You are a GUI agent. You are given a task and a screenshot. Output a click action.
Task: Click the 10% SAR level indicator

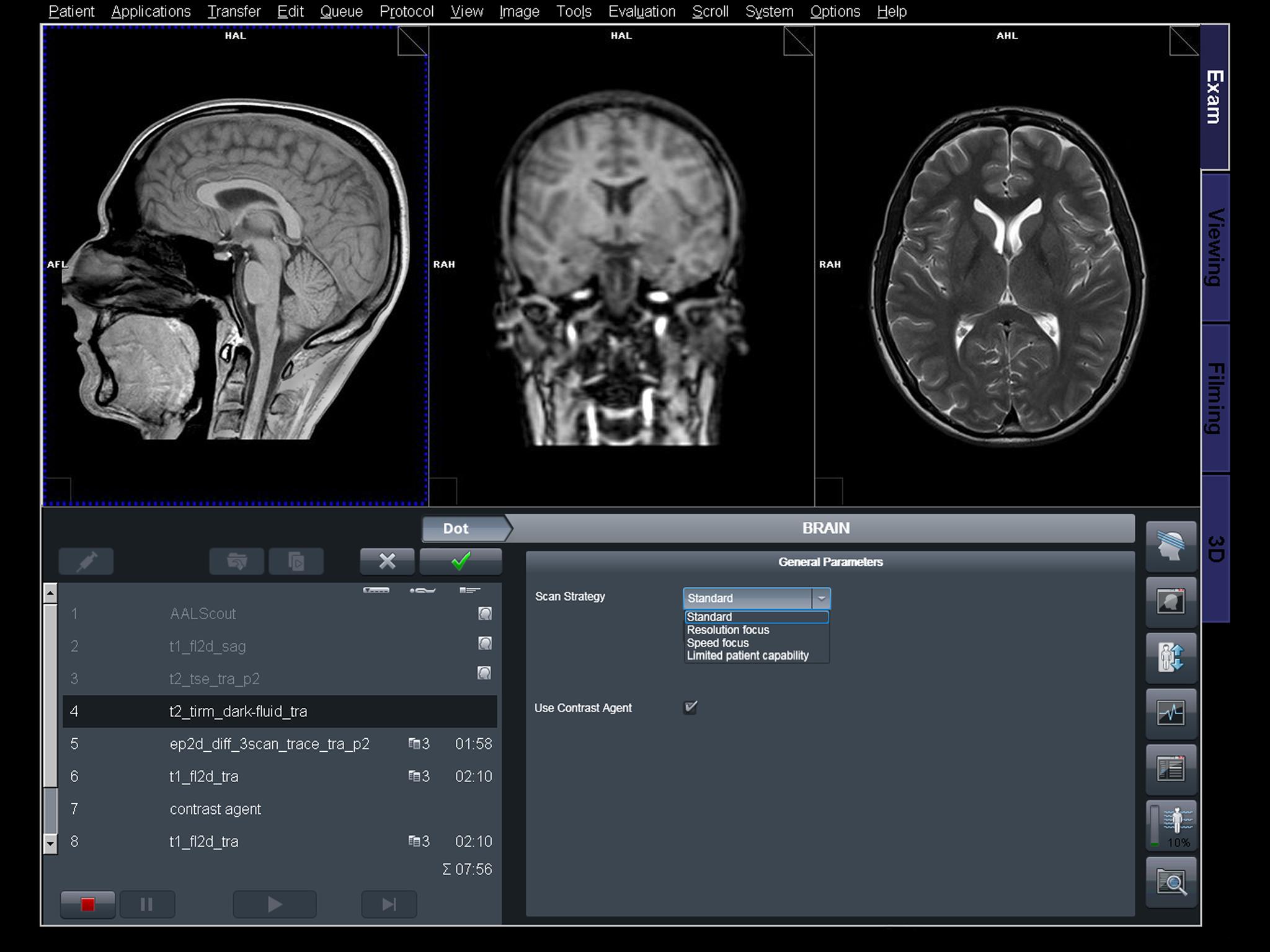coord(1171,824)
